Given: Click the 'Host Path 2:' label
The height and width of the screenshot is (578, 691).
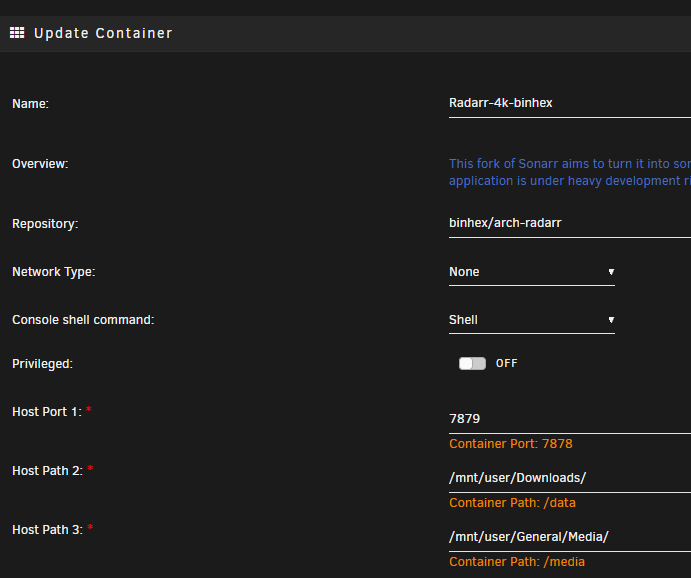Looking at the screenshot, I should point(47,471).
